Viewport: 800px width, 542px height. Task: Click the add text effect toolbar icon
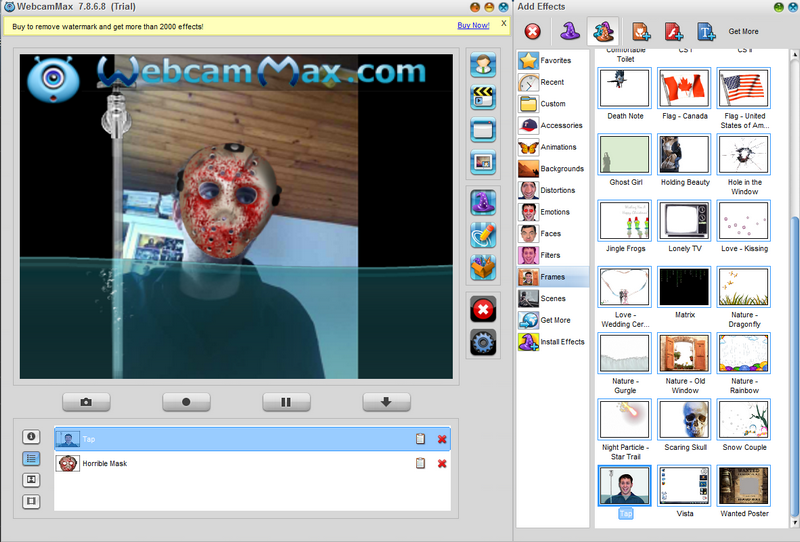point(706,32)
